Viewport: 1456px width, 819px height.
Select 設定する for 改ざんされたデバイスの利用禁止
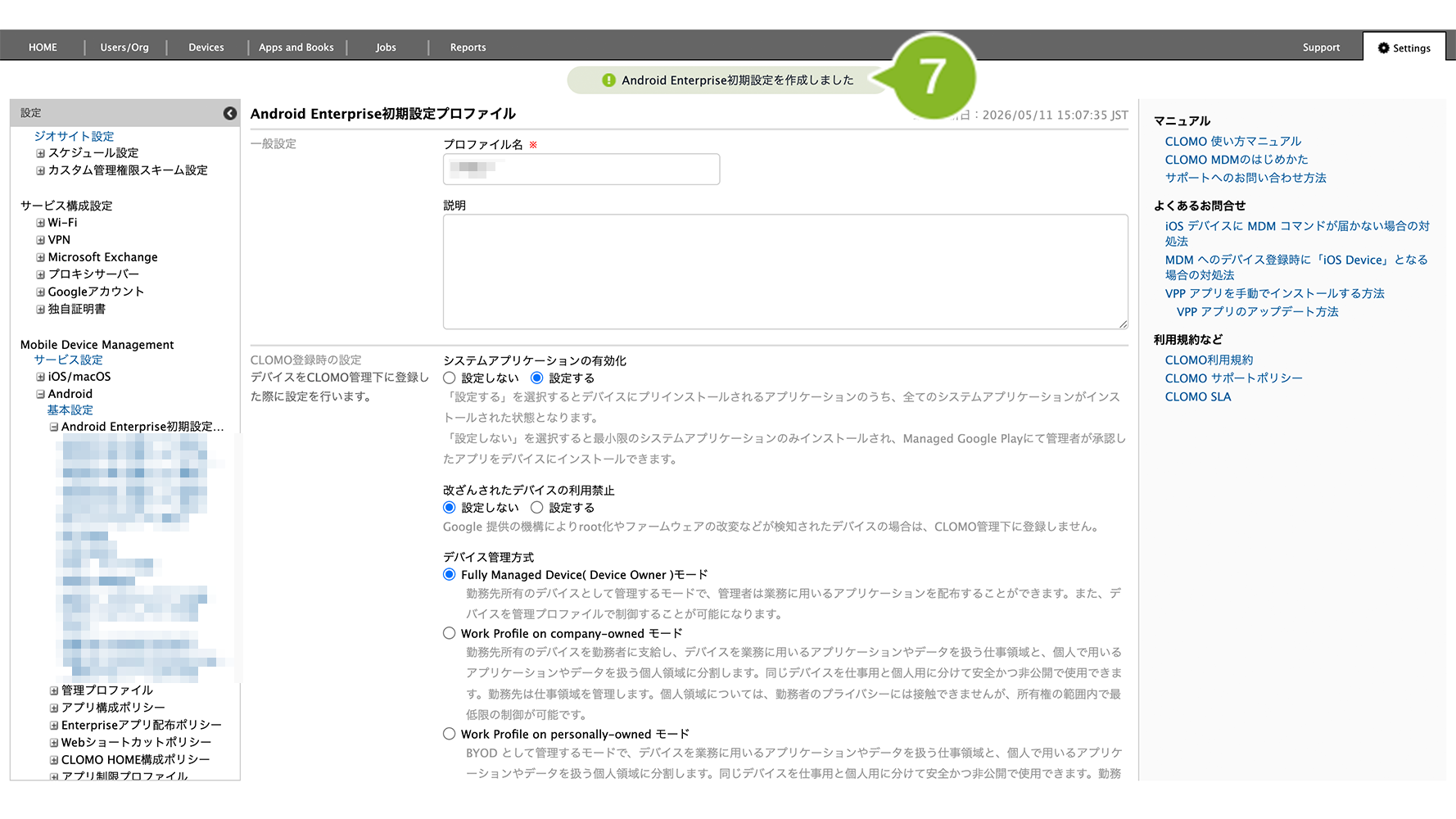(537, 508)
